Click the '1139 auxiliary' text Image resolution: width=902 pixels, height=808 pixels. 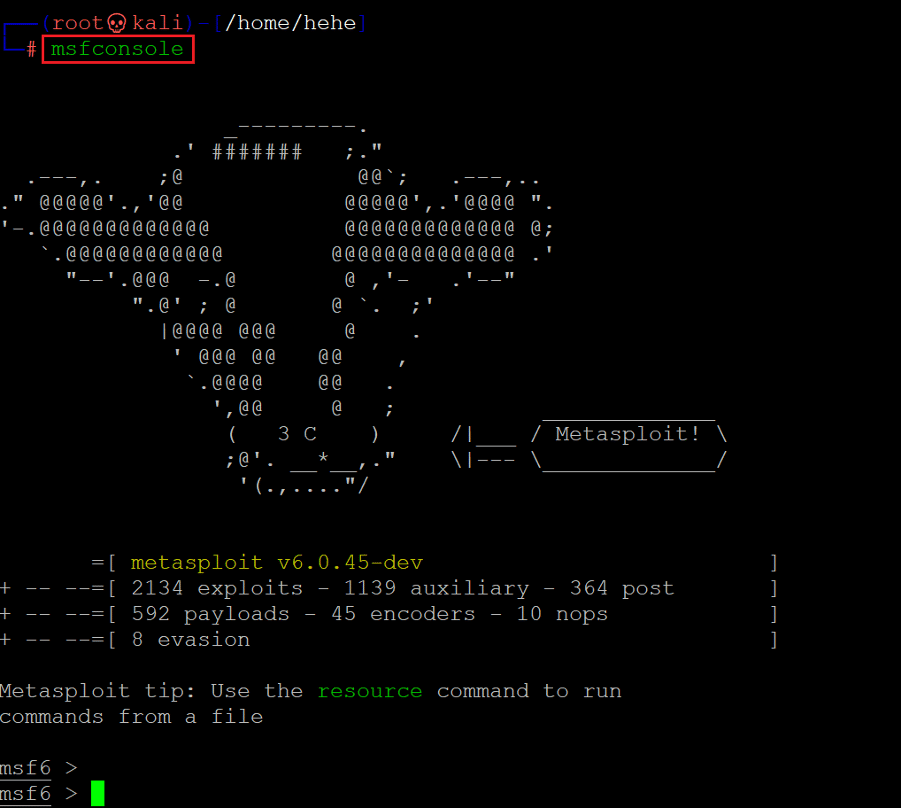(x=436, y=588)
